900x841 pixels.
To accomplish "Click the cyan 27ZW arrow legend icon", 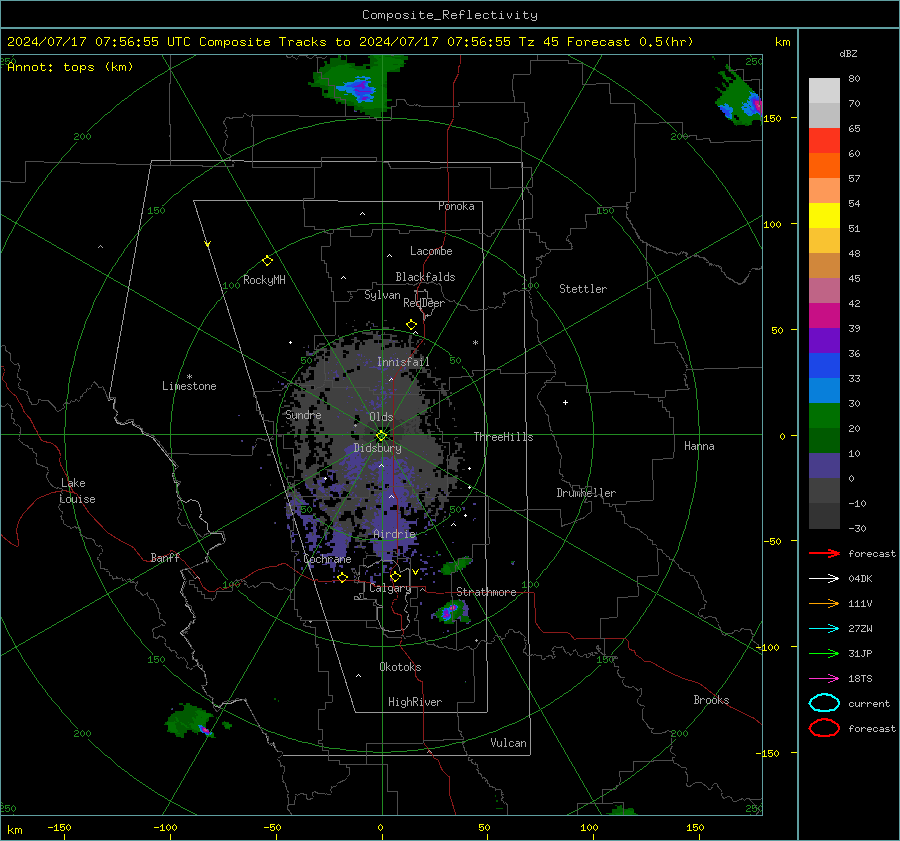I will click(824, 629).
